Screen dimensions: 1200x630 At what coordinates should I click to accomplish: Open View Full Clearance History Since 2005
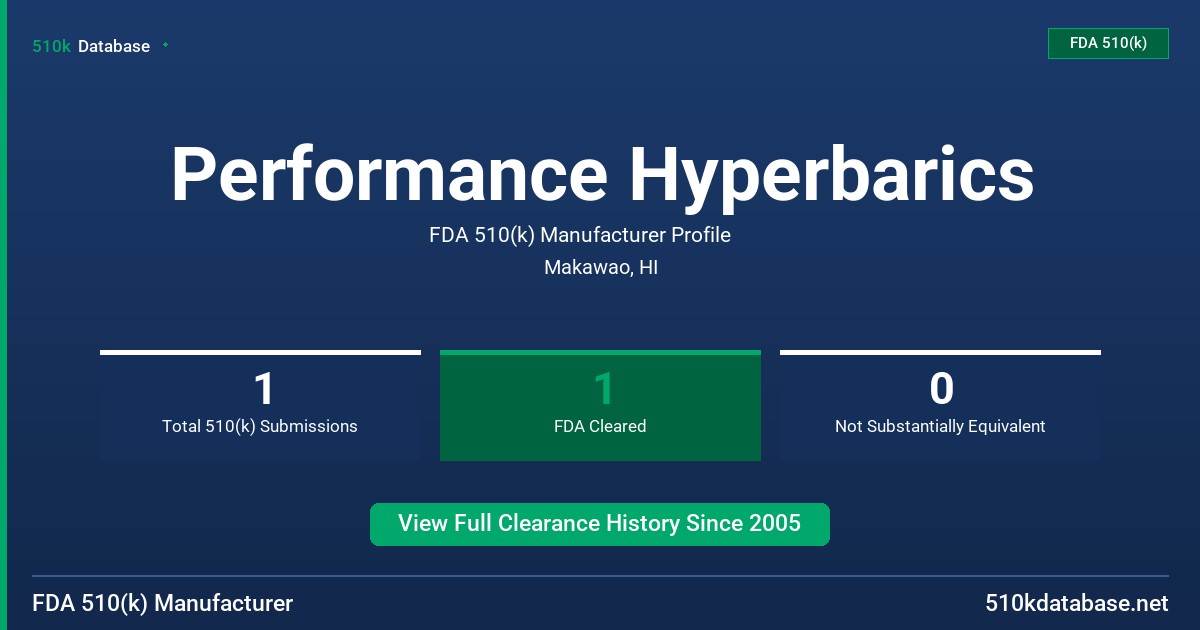tap(600, 524)
